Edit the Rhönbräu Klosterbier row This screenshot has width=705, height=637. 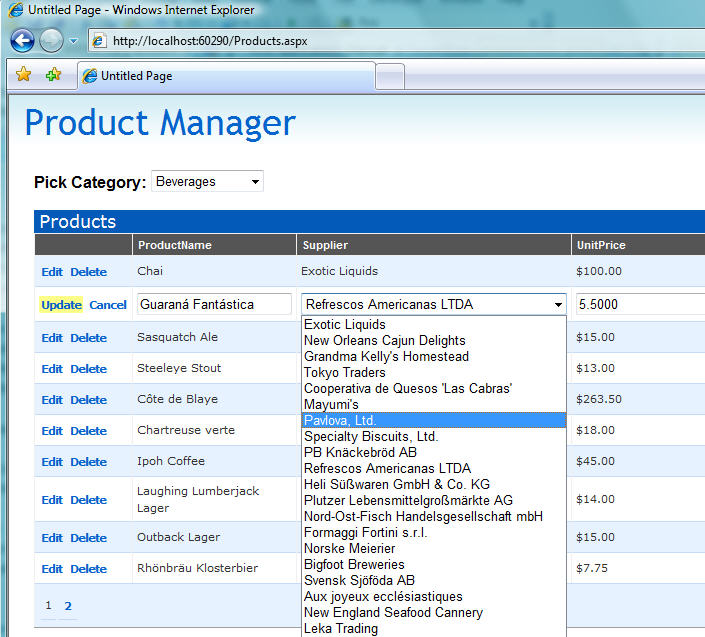point(52,569)
